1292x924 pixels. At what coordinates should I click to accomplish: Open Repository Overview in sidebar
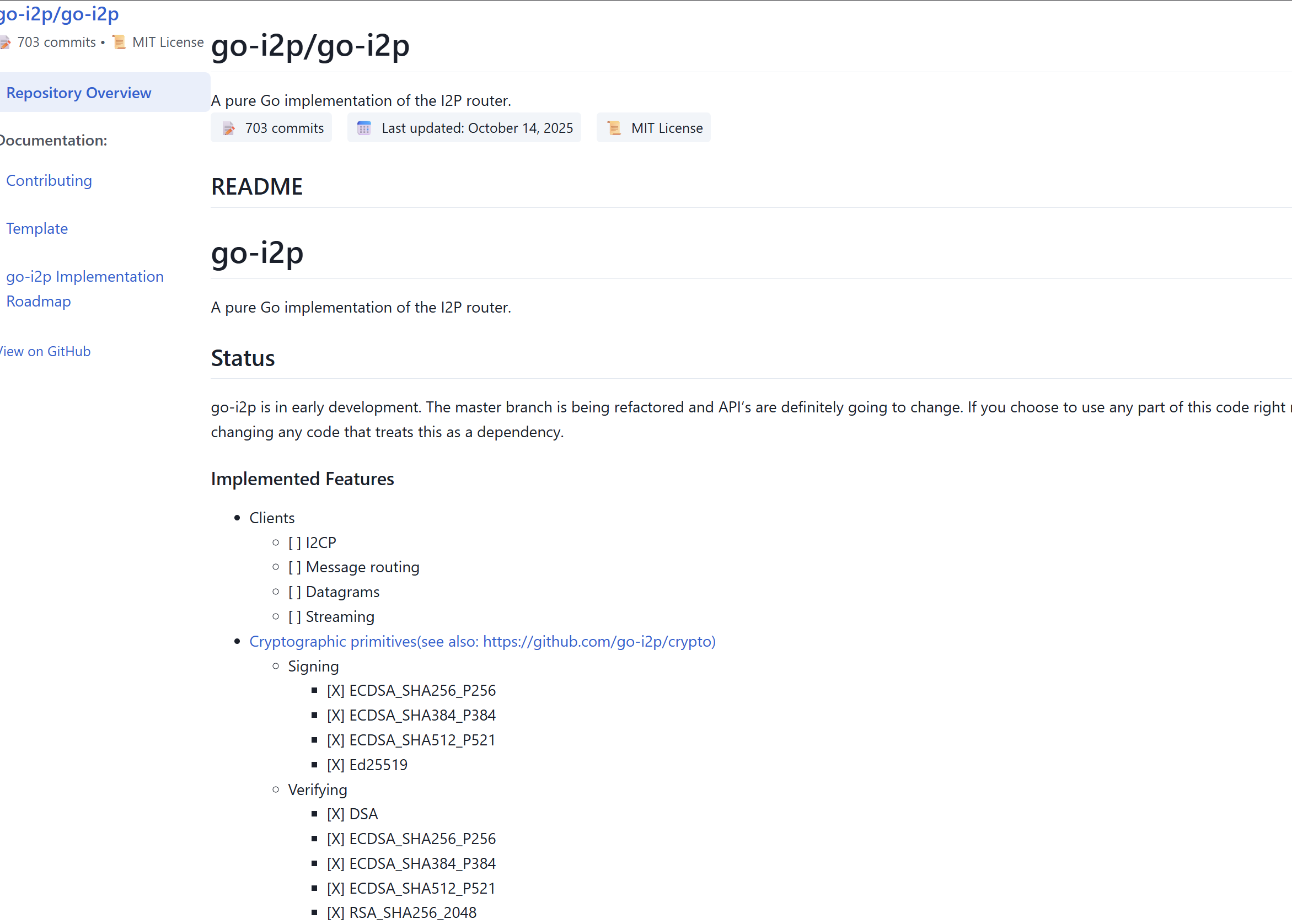[x=79, y=93]
